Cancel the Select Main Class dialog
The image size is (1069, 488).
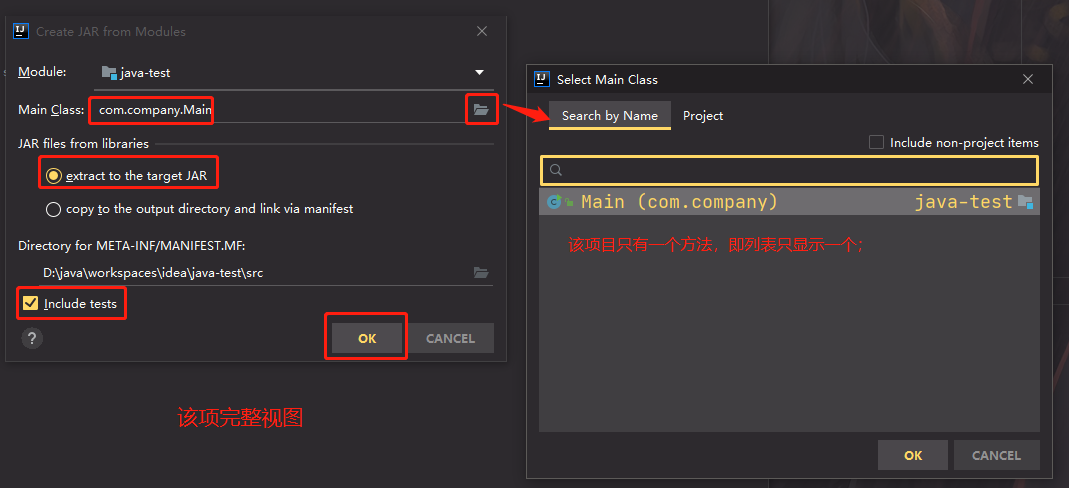(x=997, y=455)
